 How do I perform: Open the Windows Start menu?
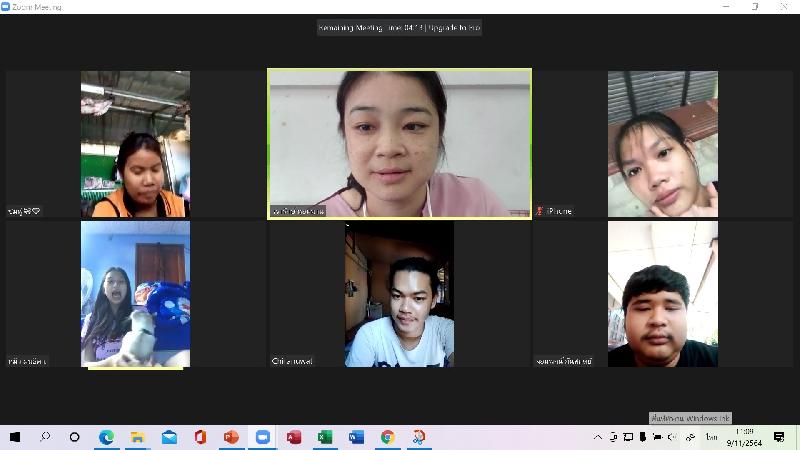15,437
